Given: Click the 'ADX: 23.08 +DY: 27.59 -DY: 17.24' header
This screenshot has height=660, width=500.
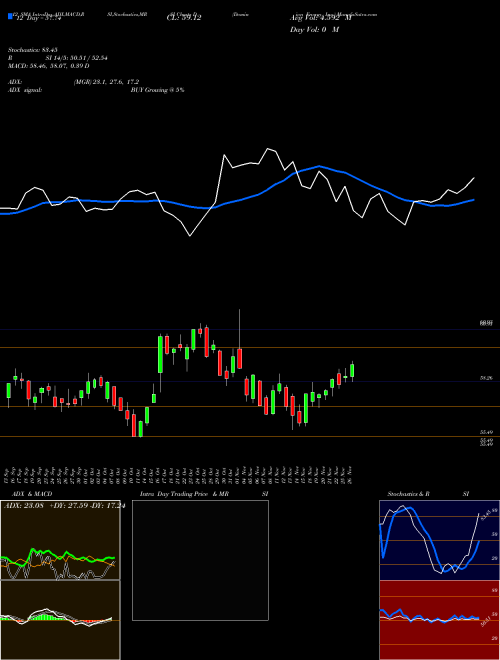Looking at the screenshot, I should tap(64, 506).
